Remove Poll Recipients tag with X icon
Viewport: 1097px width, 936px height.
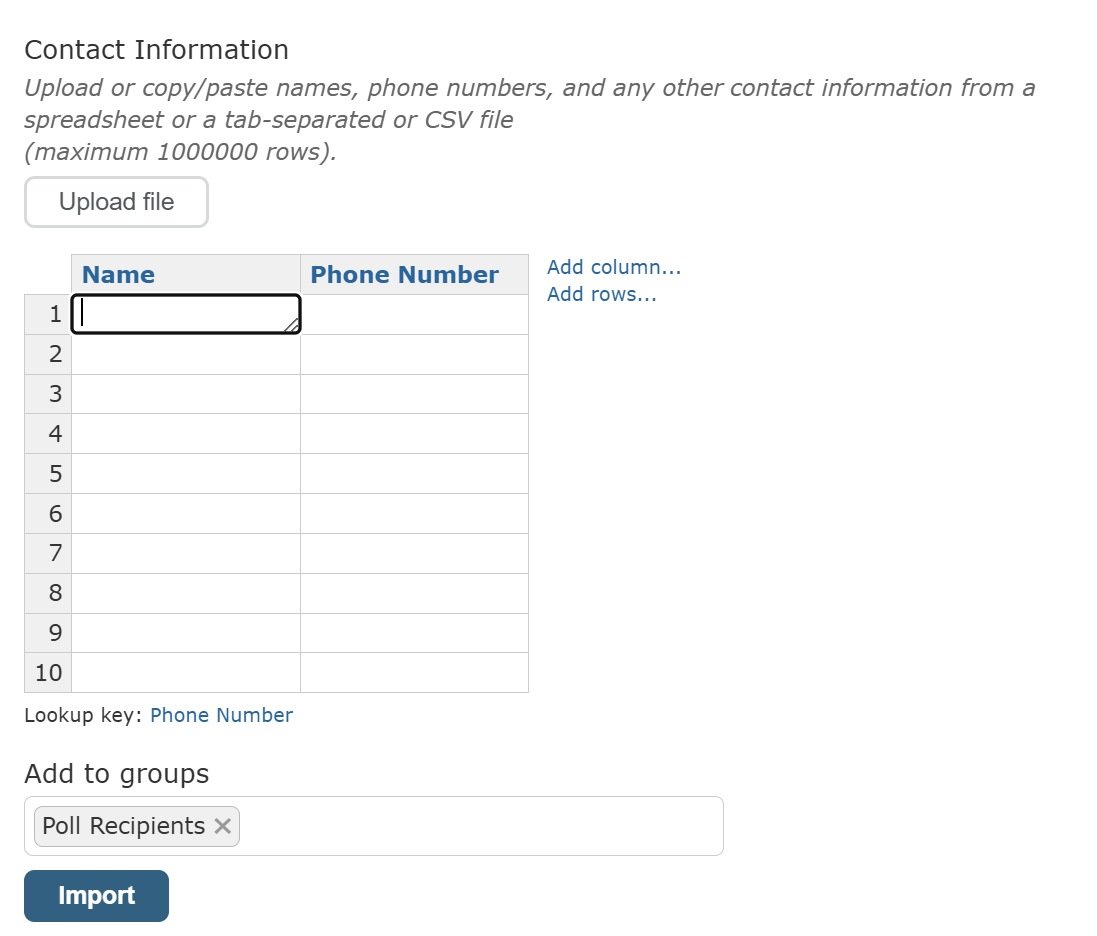[x=222, y=826]
